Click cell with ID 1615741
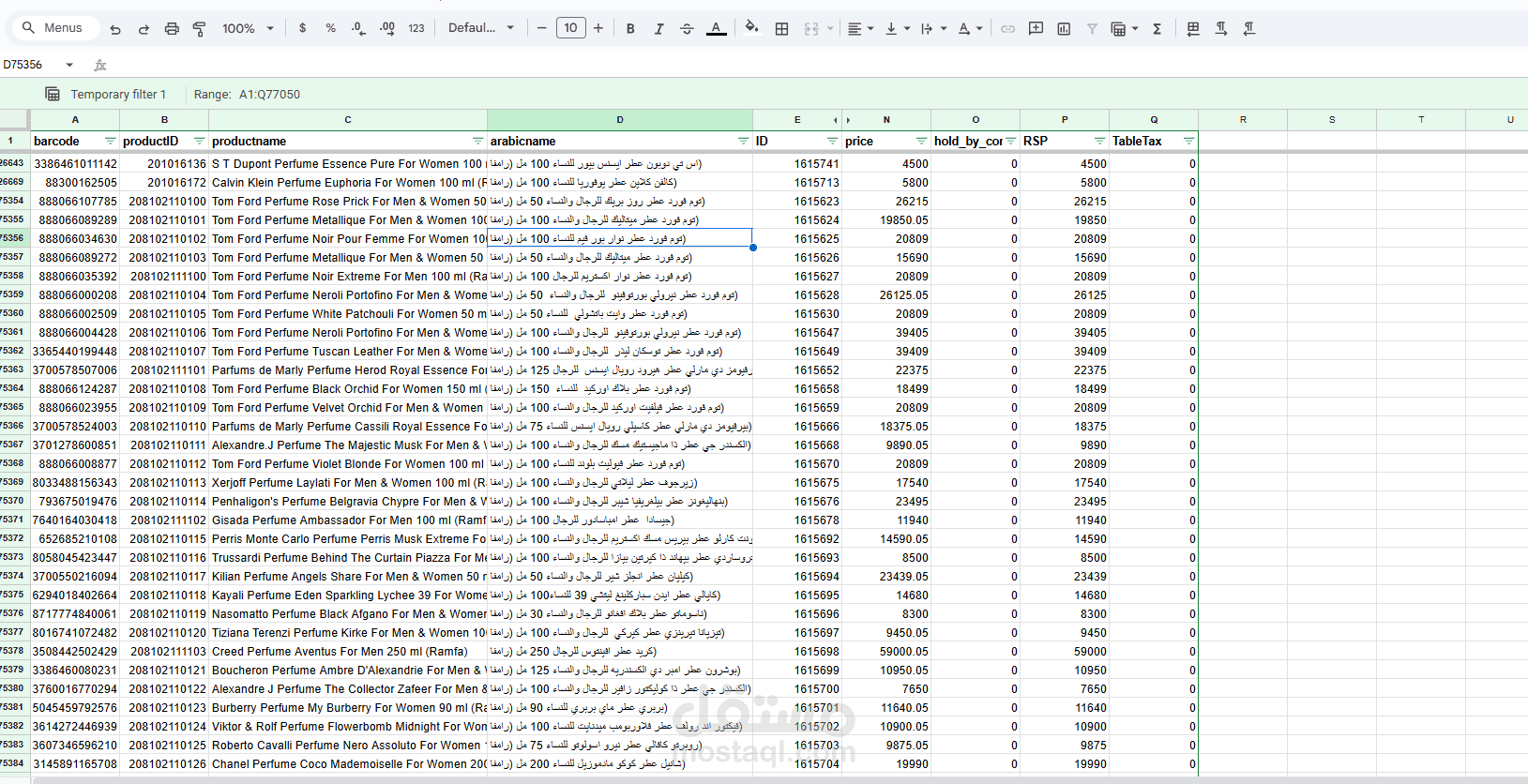Viewport: 1528px width, 784px height. [x=797, y=163]
